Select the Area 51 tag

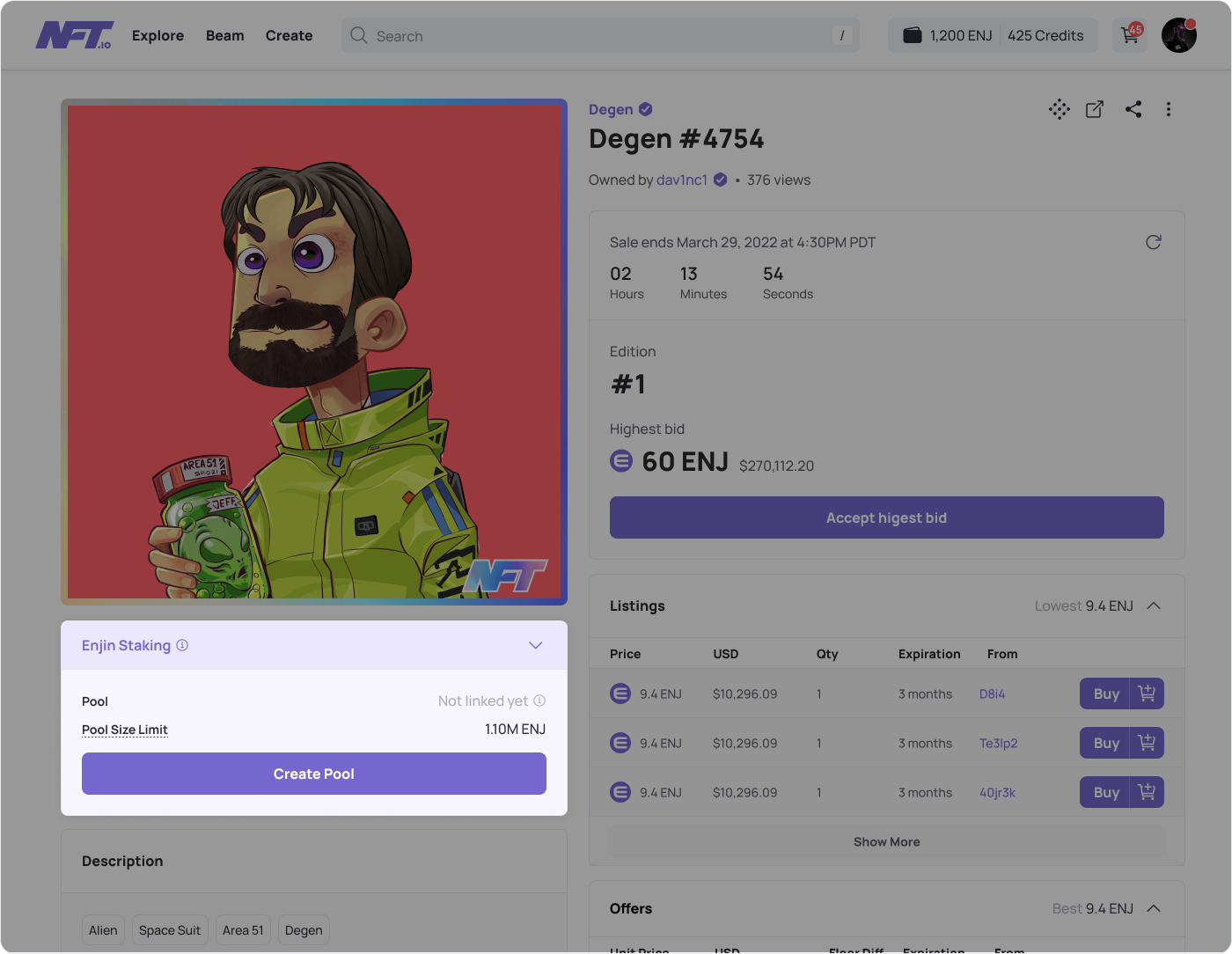click(243, 930)
